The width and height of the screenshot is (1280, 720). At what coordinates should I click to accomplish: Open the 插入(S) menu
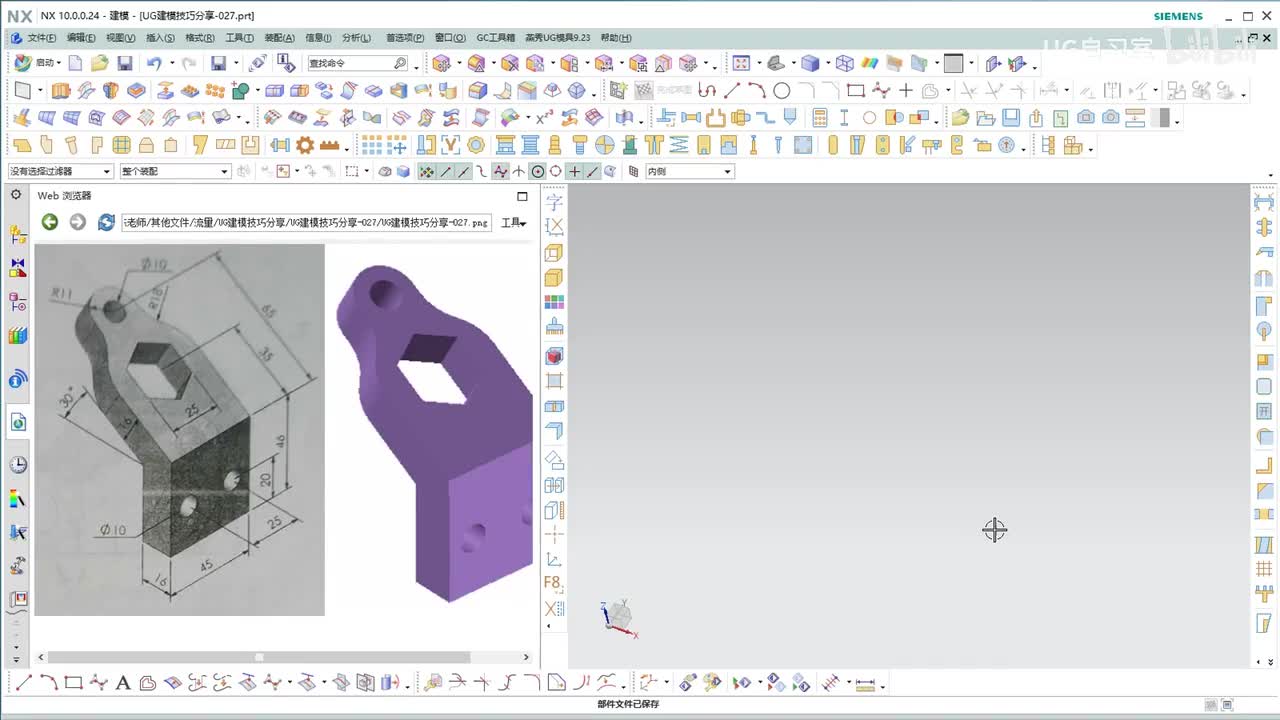160,38
